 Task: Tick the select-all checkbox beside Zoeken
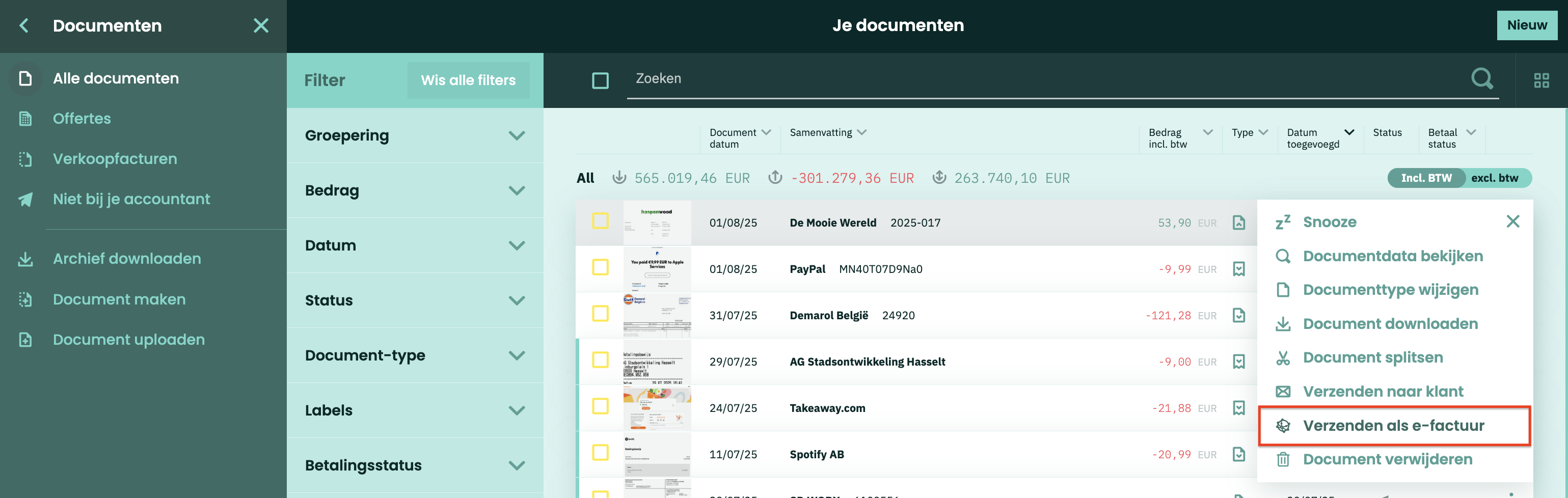(x=600, y=80)
